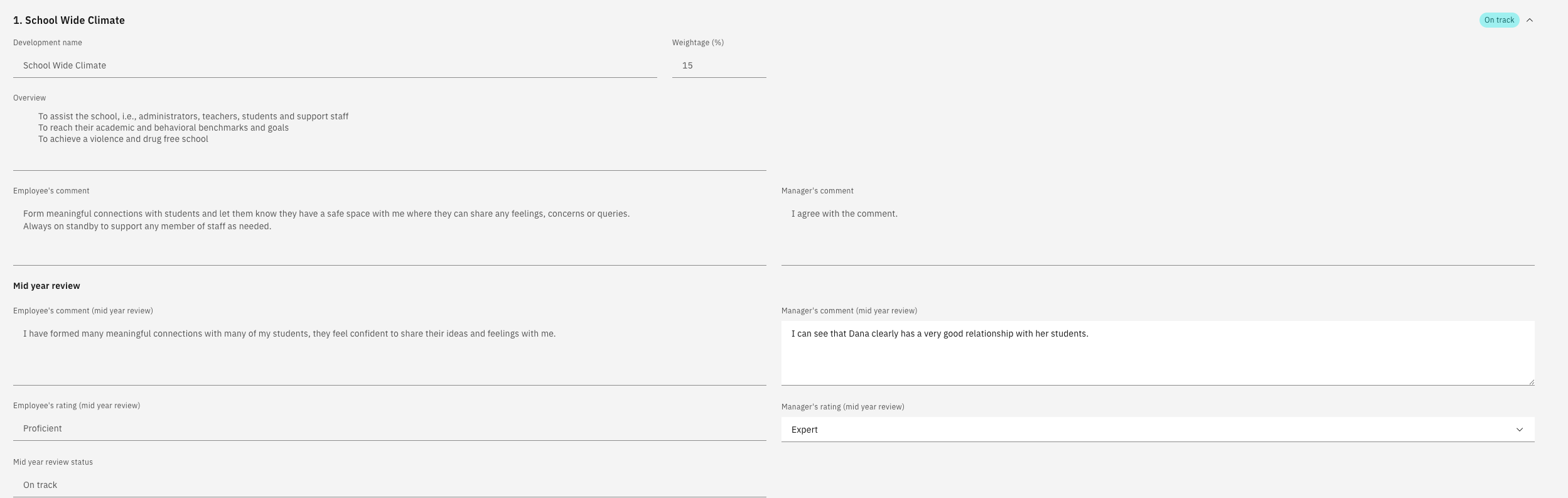
Task: Click the 'Employee's comment (mid year review)' label
Action: (83, 311)
